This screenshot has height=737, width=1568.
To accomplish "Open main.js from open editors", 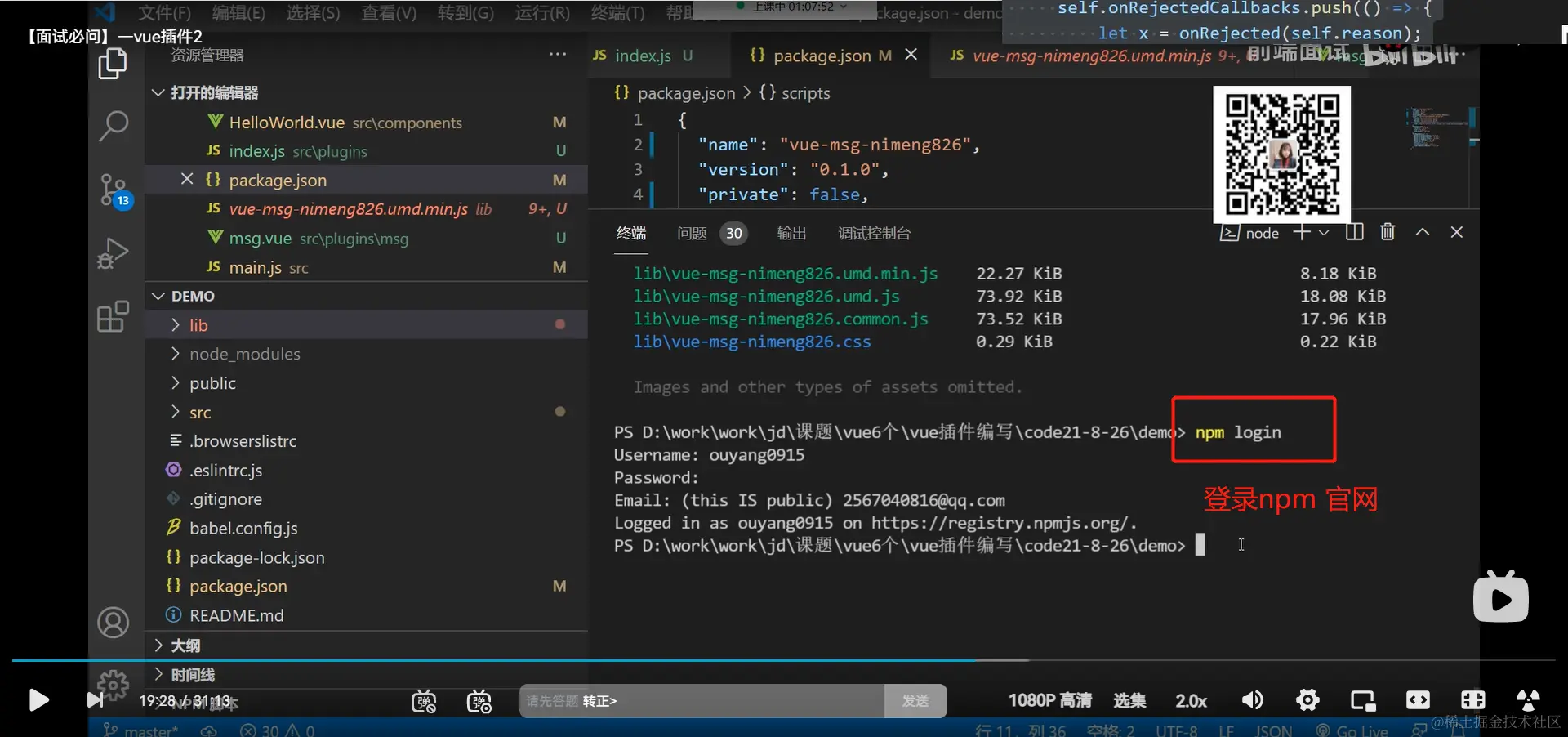I will tap(366, 267).
